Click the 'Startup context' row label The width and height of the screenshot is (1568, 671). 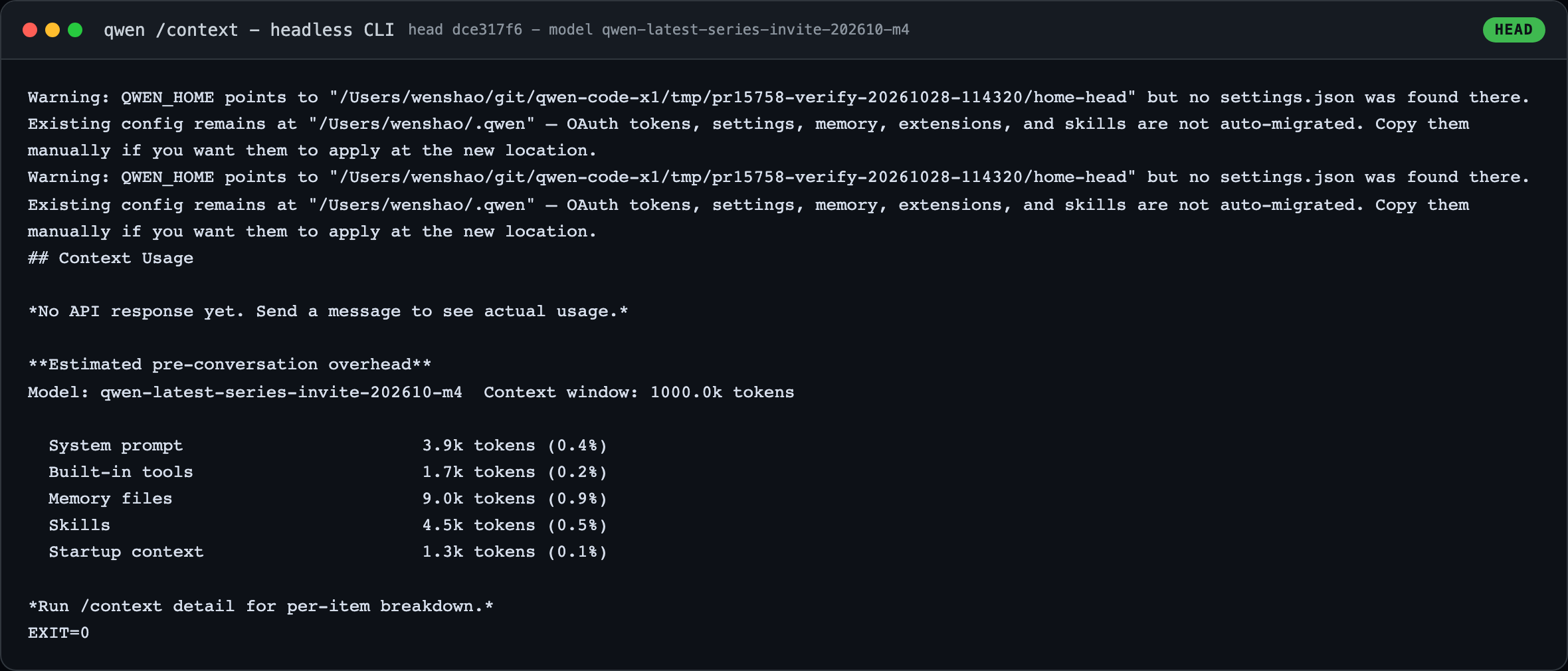point(126,552)
